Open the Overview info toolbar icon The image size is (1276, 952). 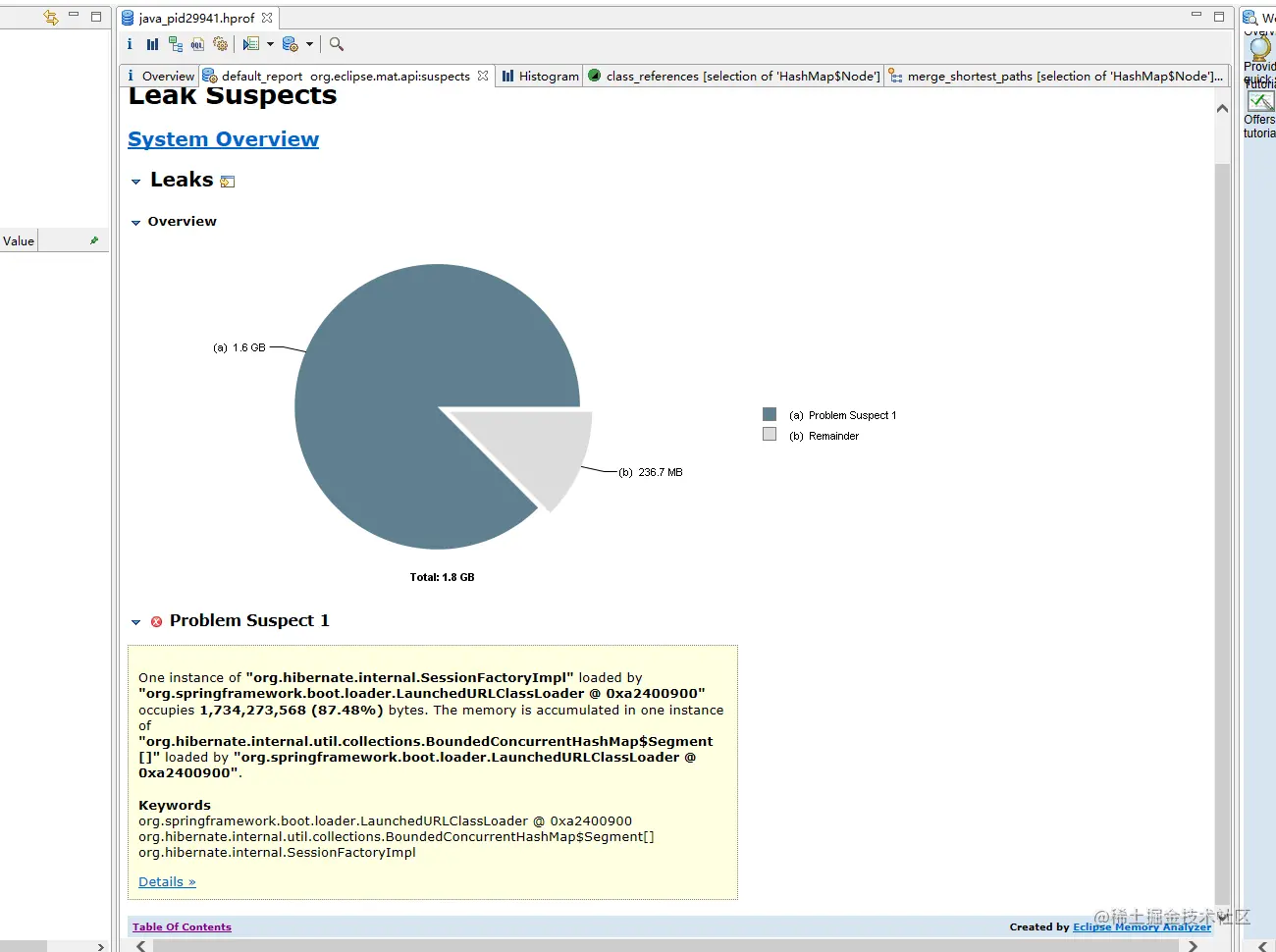(130, 44)
